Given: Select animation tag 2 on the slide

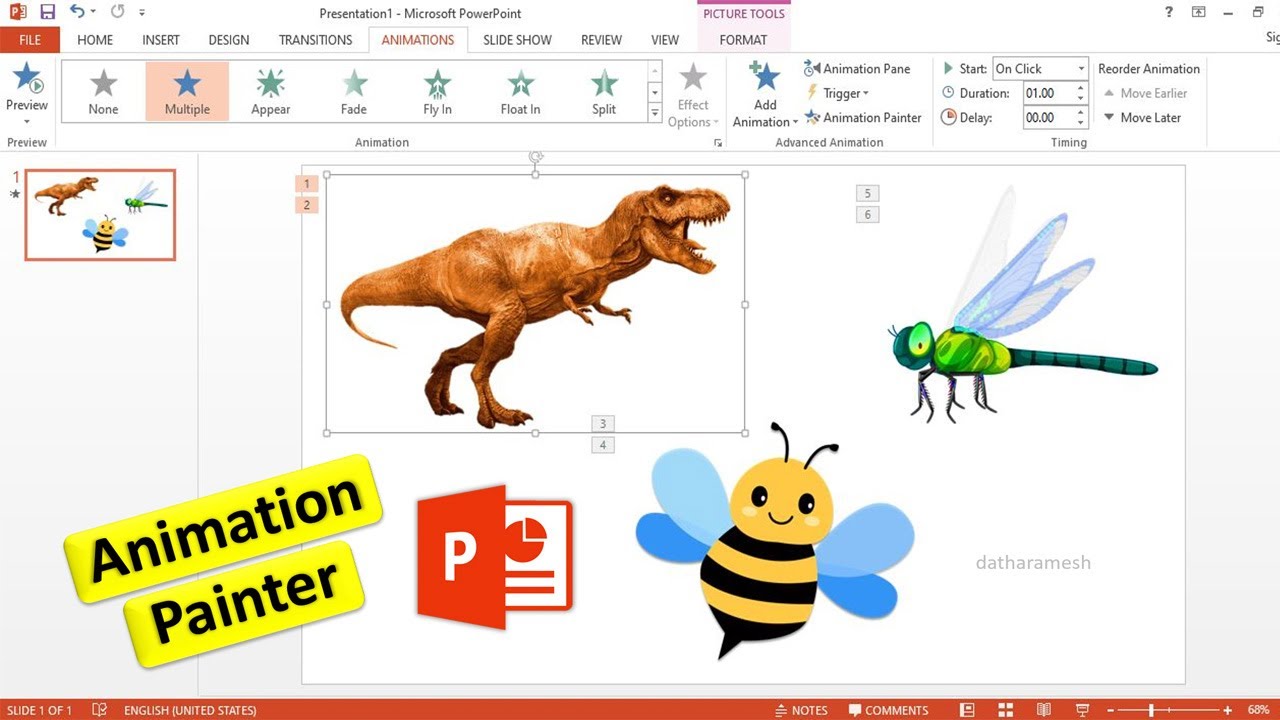Looking at the screenshot, I should (x=307, y=205).
